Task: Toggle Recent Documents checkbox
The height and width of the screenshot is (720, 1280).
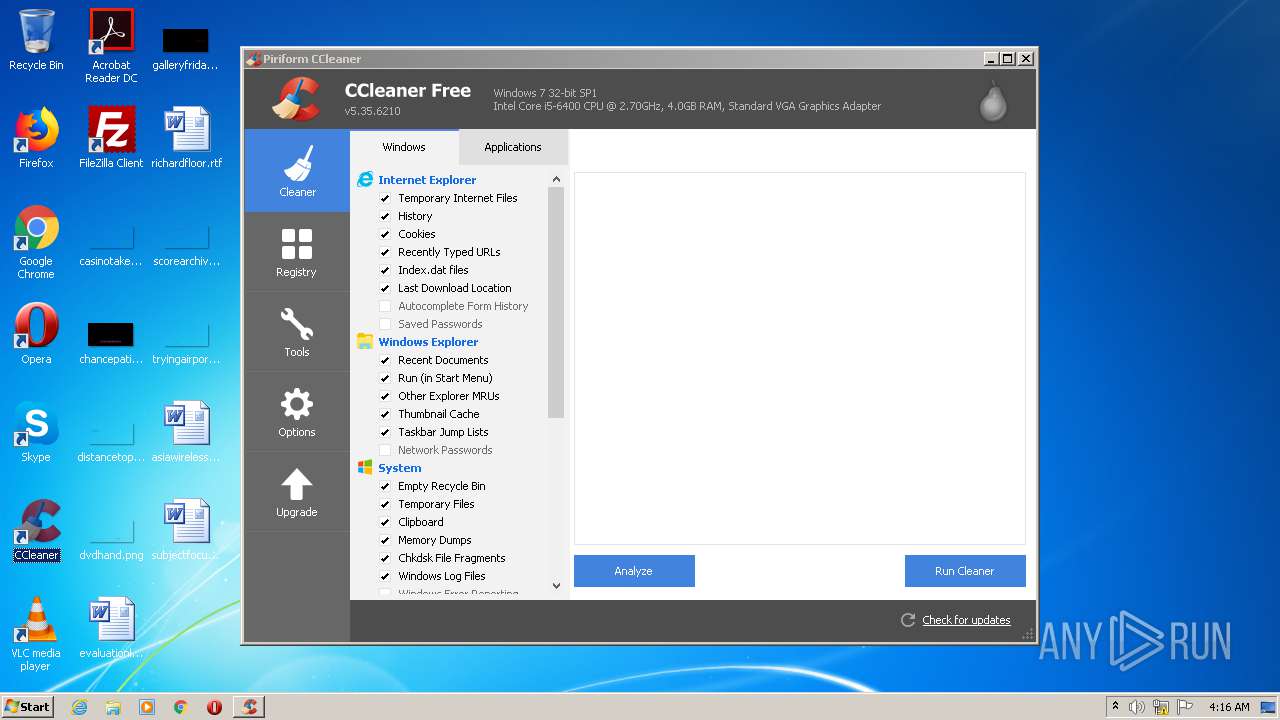Action: tap(385, 360)
